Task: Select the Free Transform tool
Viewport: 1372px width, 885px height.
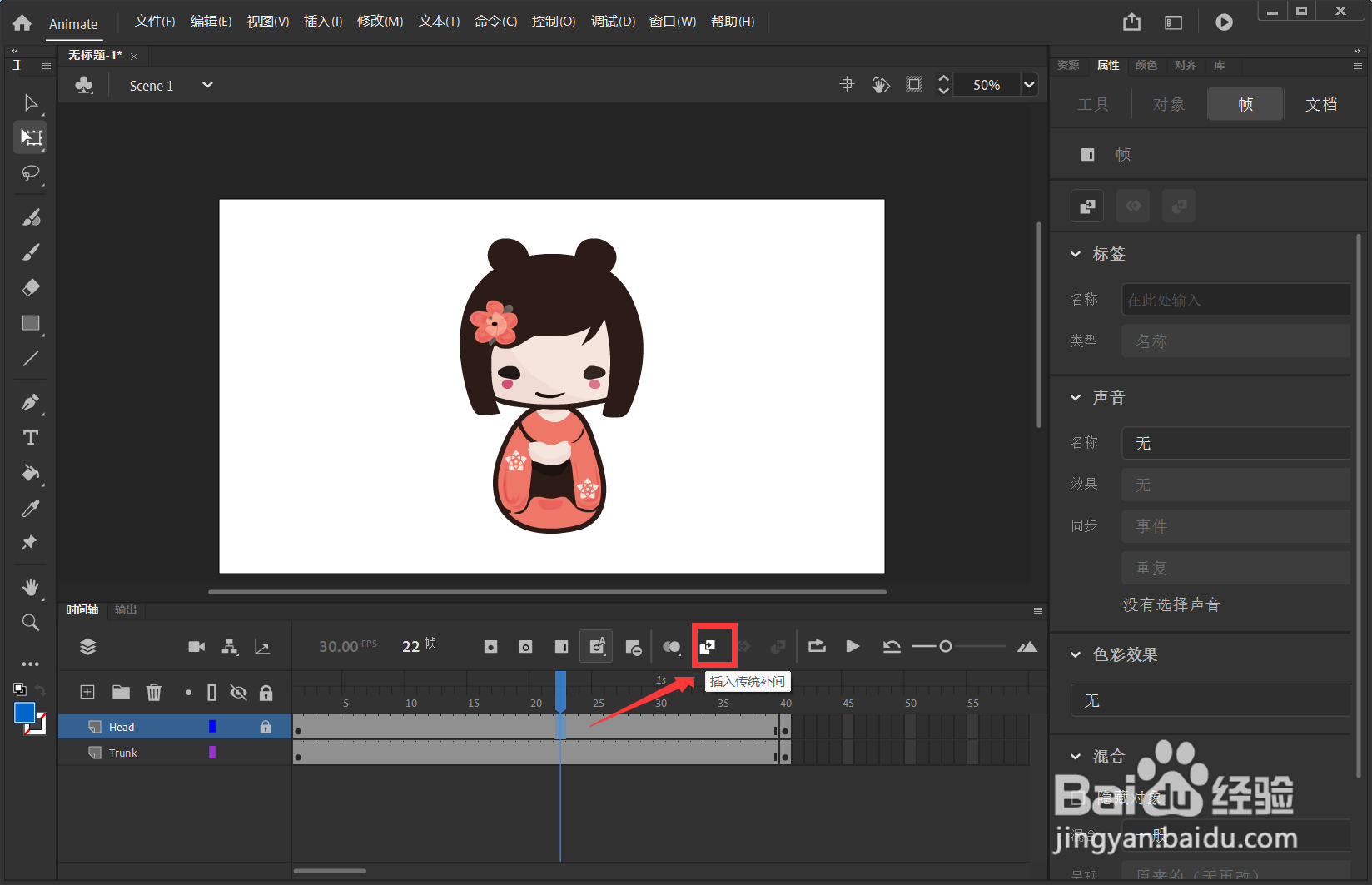Action: [31, 137]
